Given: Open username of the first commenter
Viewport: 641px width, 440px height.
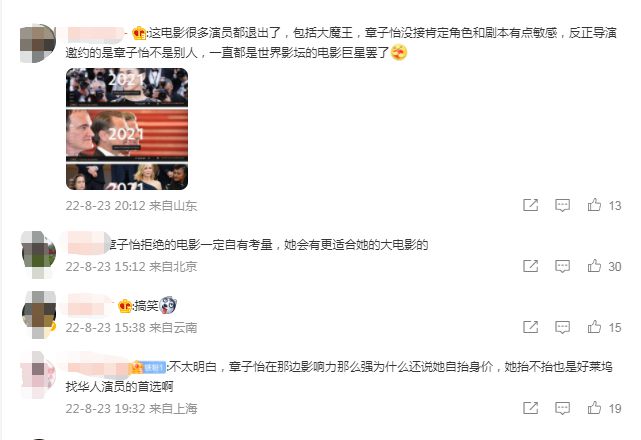Looking at the screenshot, I should (95, 34).
